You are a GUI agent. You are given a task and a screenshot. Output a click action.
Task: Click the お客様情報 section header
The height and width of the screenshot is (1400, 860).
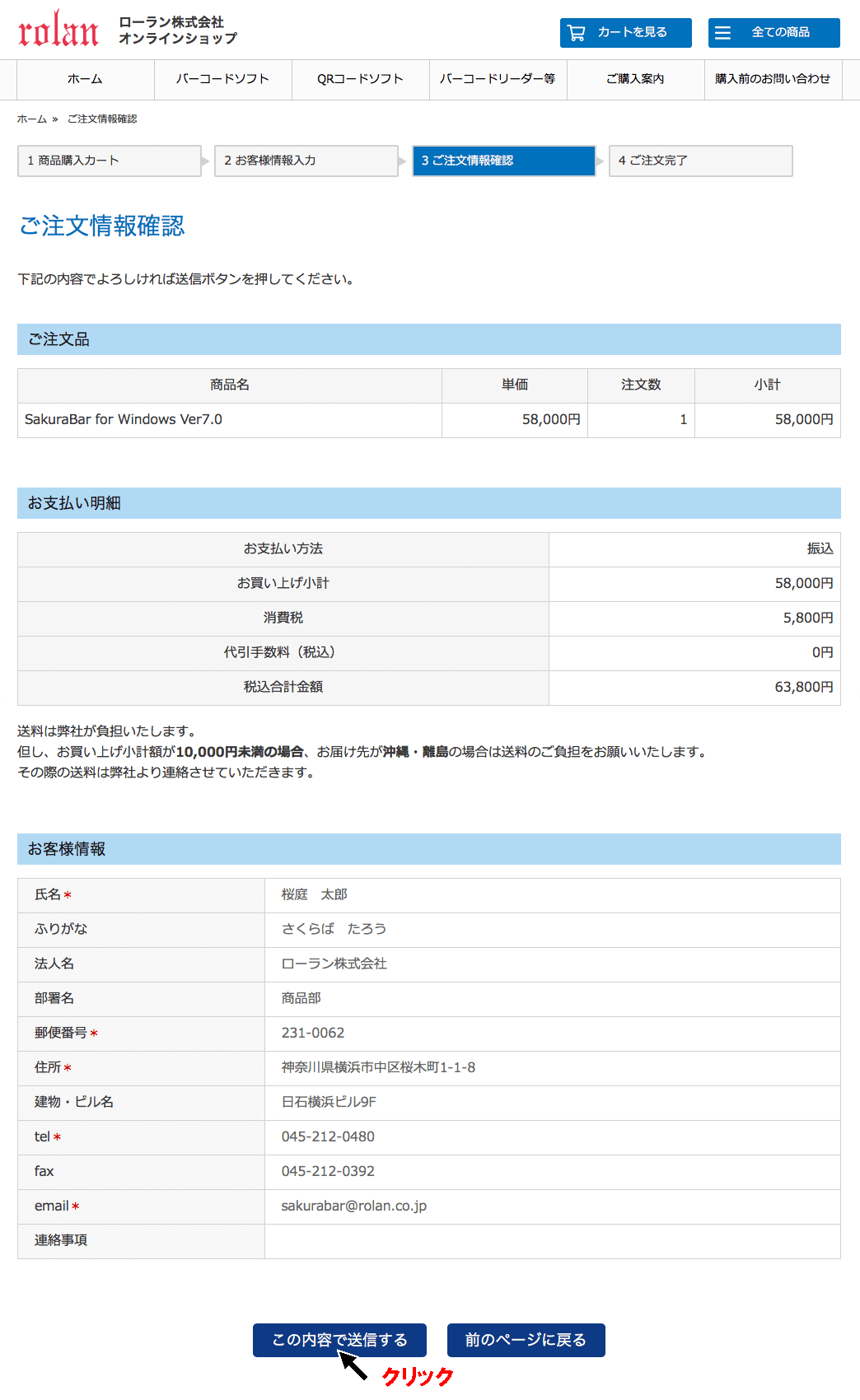click(x=429, y=849)
